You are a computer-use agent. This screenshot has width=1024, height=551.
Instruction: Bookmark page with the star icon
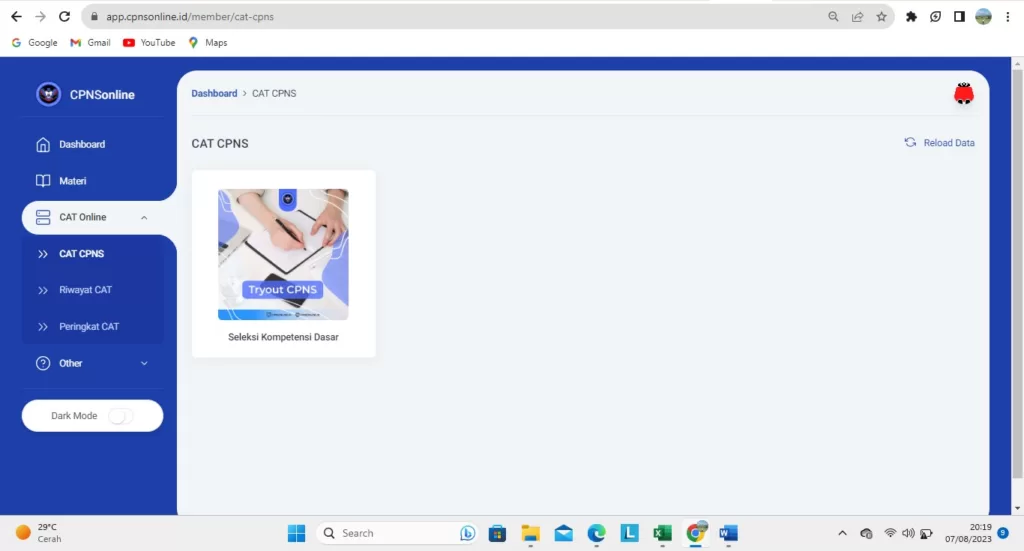881,17
